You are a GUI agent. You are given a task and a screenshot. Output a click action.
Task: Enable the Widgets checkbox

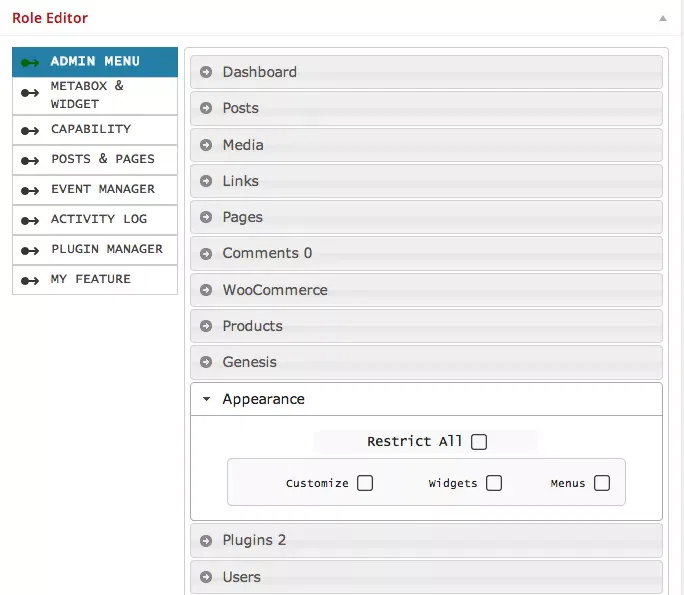[x=494, y=483]
